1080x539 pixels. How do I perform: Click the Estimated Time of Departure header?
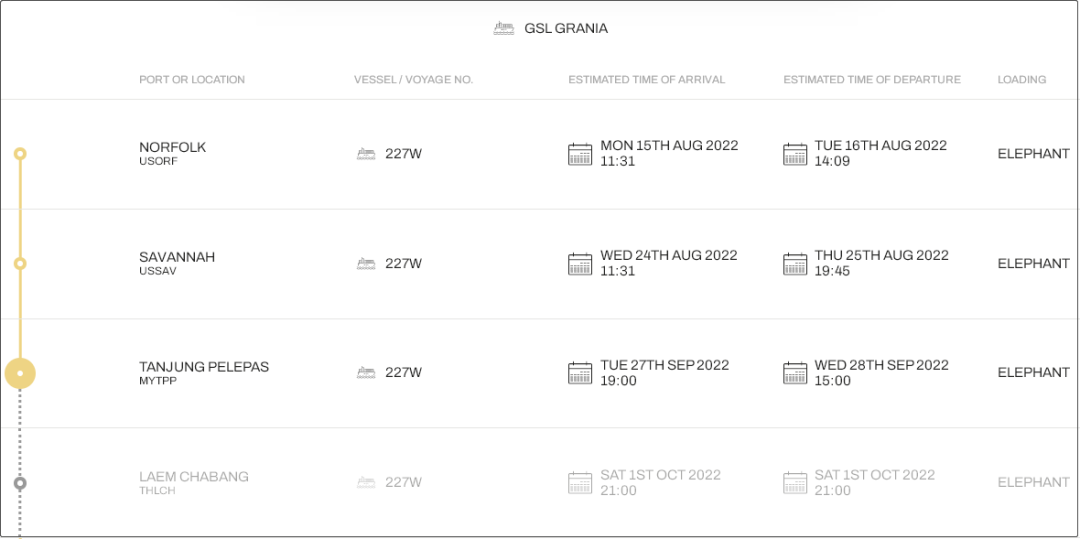872,80
